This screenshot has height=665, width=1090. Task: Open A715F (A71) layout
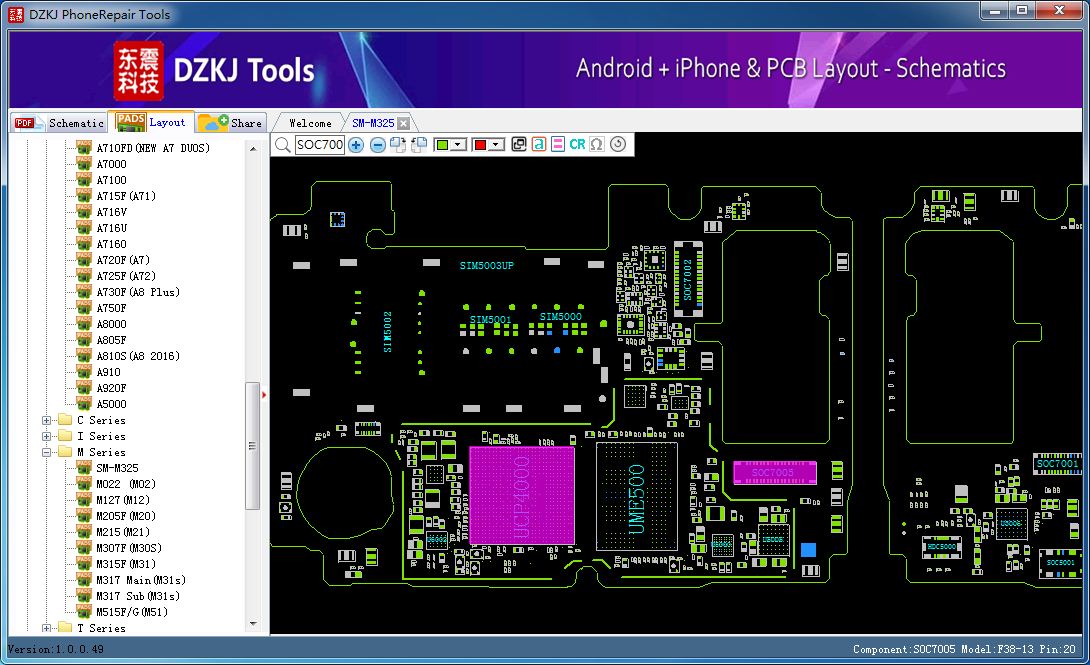tap(126, 196)
